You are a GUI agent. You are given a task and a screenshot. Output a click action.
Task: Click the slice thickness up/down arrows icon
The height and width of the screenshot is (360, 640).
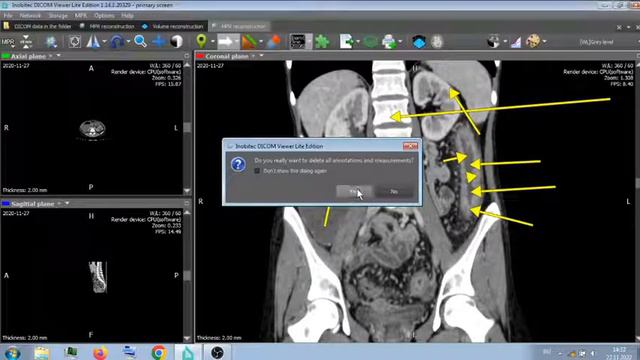point(26,42)
